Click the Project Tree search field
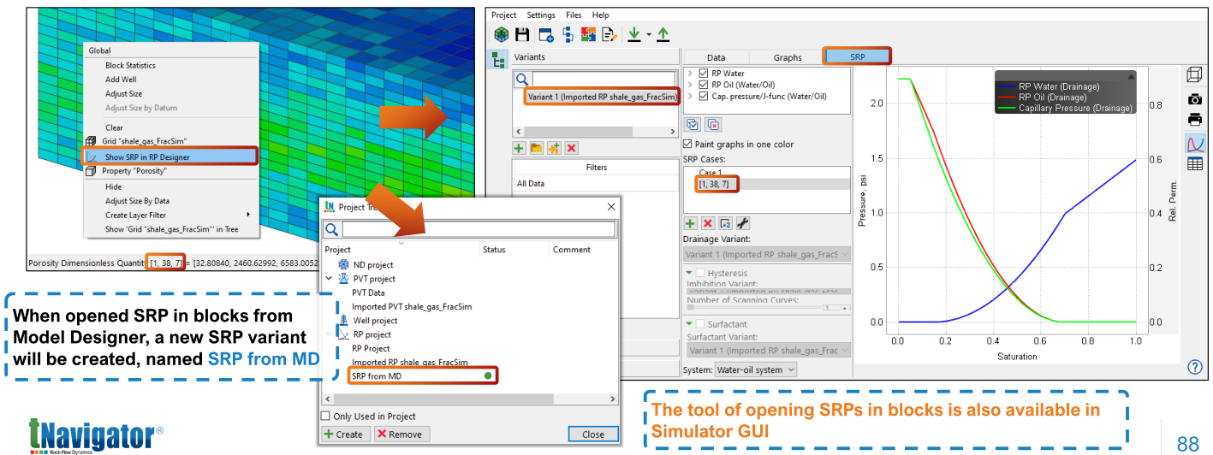The height and width of the screenshot is (455, 1213). 479,229
